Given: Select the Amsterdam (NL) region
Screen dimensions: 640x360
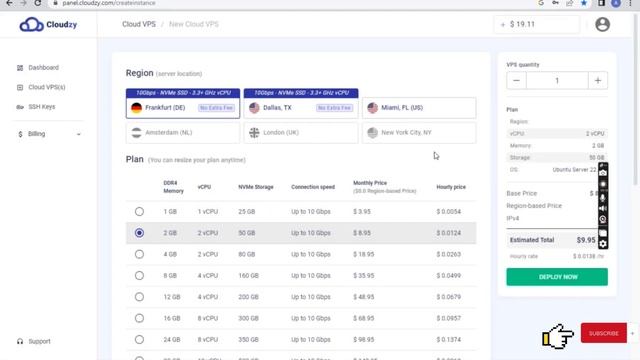Looking at the screenshot, I should (183, 133).
